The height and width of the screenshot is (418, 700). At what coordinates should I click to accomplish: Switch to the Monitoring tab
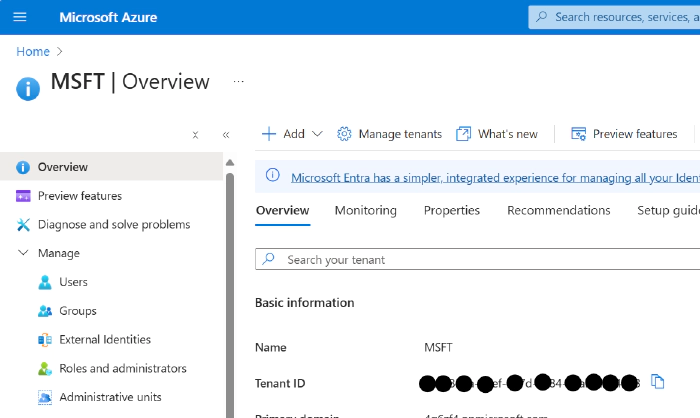click(365, 210)
